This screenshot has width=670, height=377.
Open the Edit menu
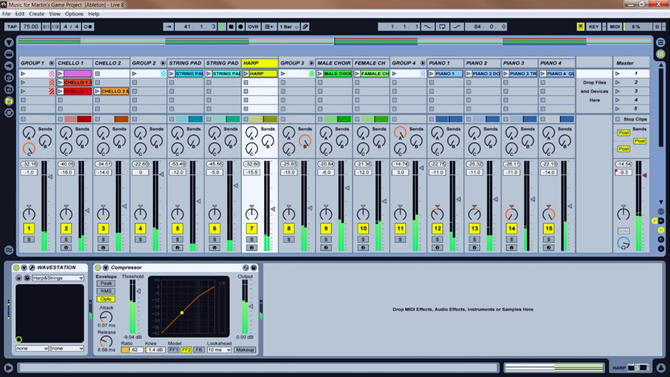pyautogui.click(x=20, y=14)
